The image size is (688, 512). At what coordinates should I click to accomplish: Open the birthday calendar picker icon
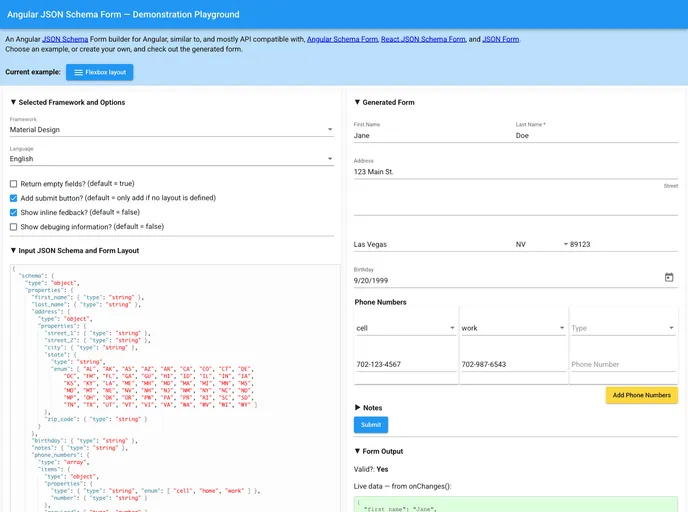click(669, 277)
